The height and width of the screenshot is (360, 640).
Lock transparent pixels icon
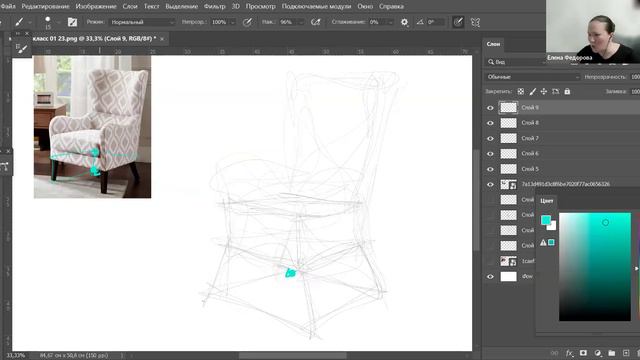pos(521,91)
